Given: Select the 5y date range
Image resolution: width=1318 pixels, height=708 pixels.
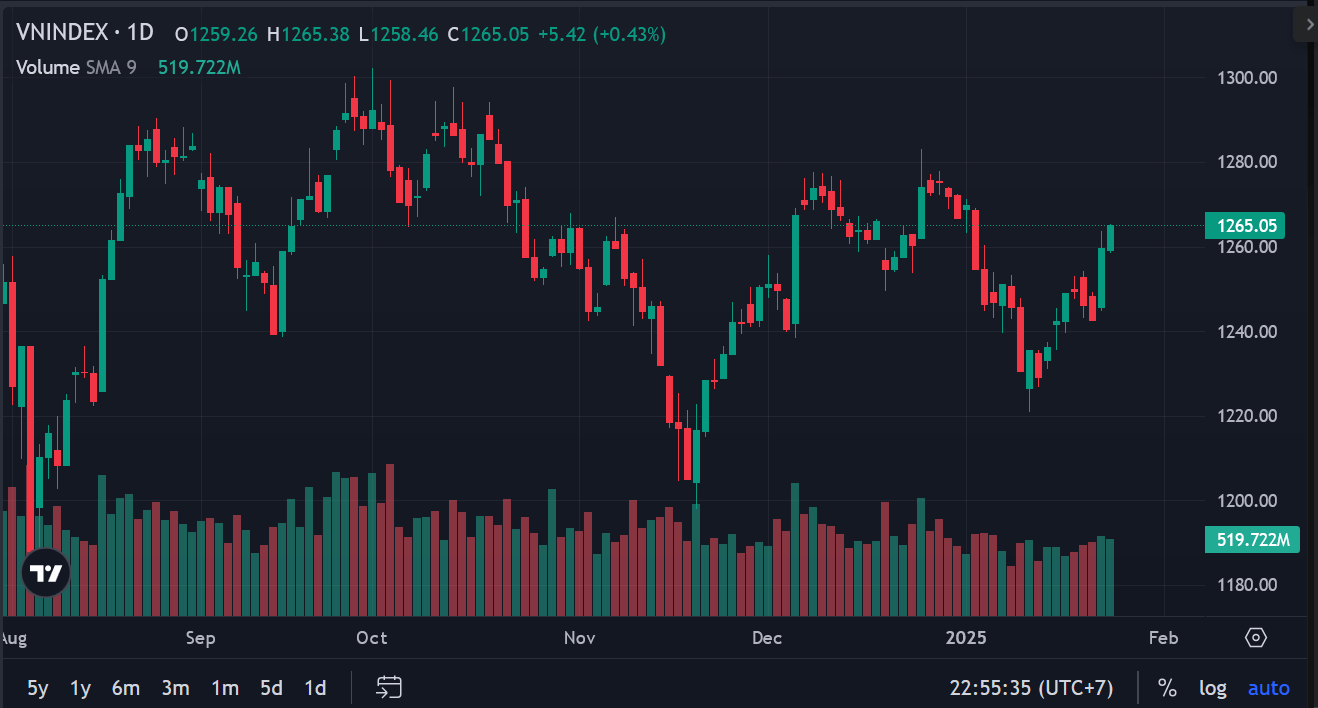Looking at the screenshot, I should pyautogui.click(x=37, y=688).
